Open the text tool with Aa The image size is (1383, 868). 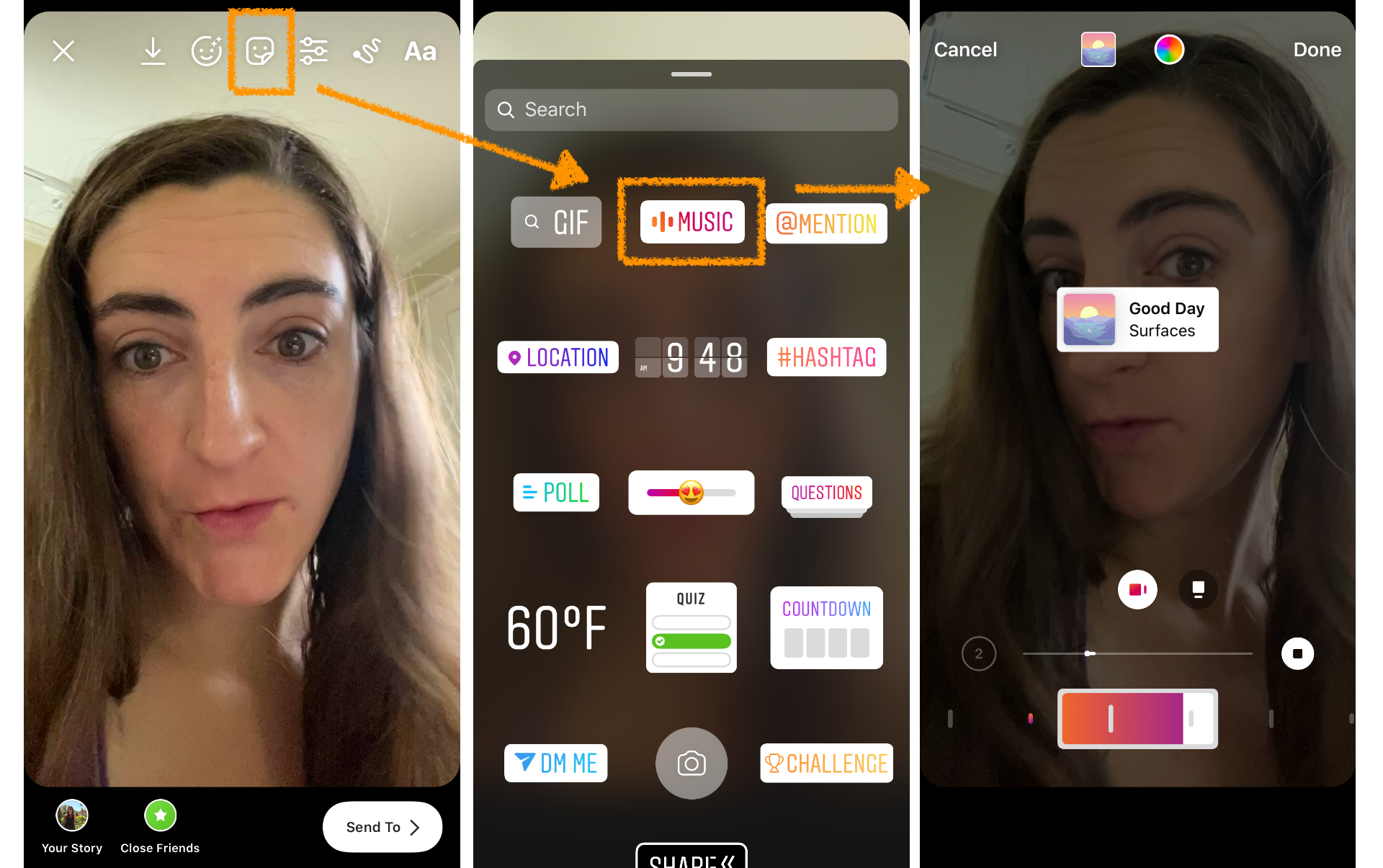[x=419, y=50]
